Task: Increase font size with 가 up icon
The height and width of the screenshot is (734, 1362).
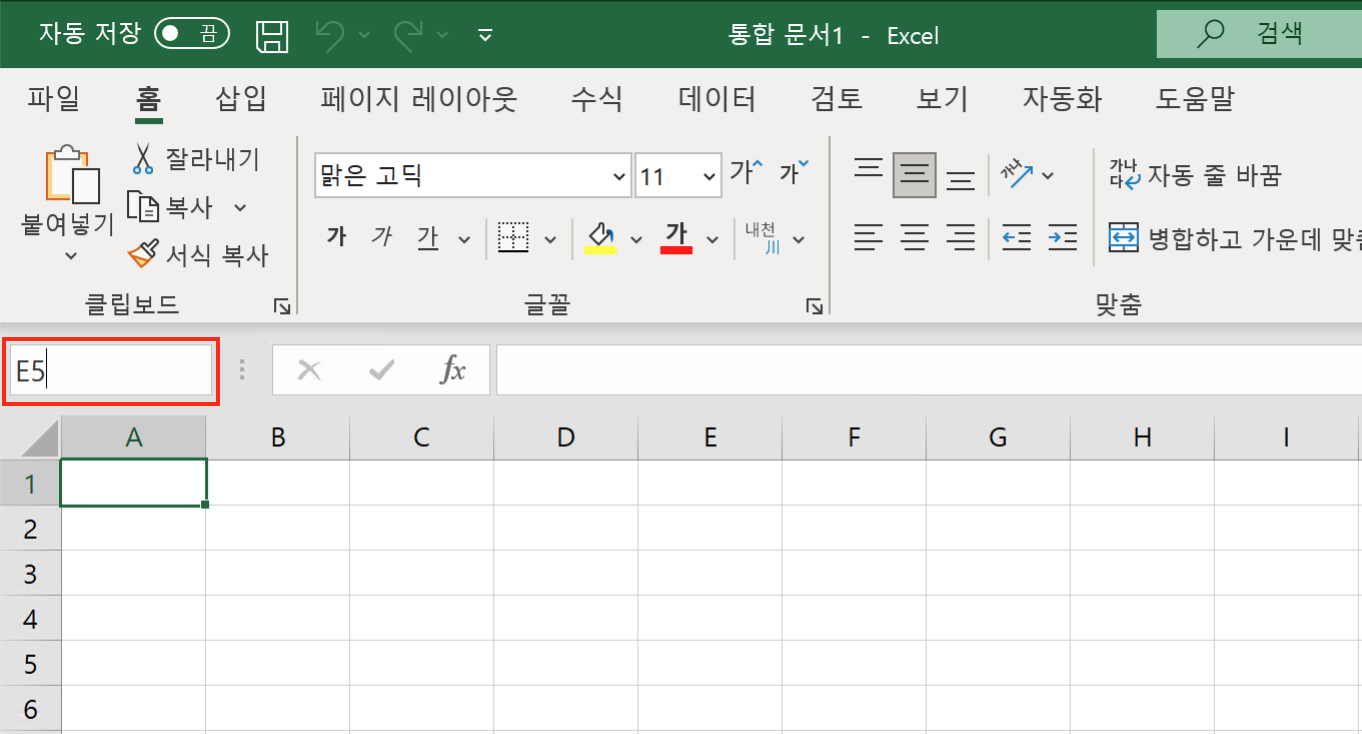Action: point(745,172)
